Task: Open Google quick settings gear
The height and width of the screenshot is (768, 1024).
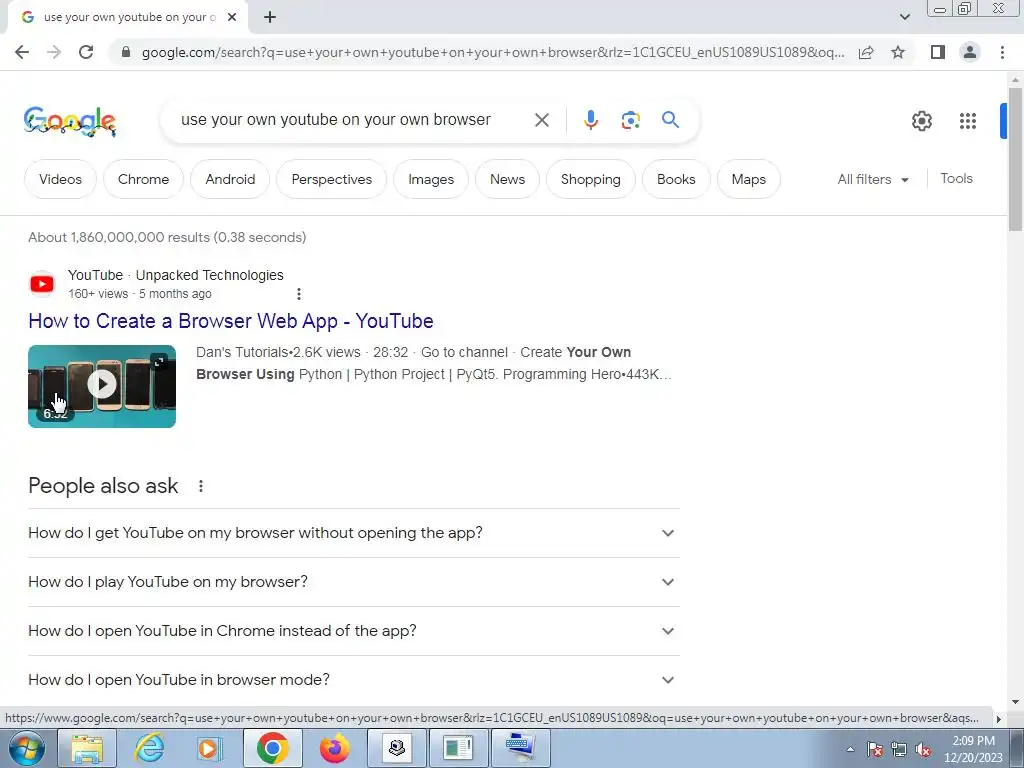Action: (921, 121)
